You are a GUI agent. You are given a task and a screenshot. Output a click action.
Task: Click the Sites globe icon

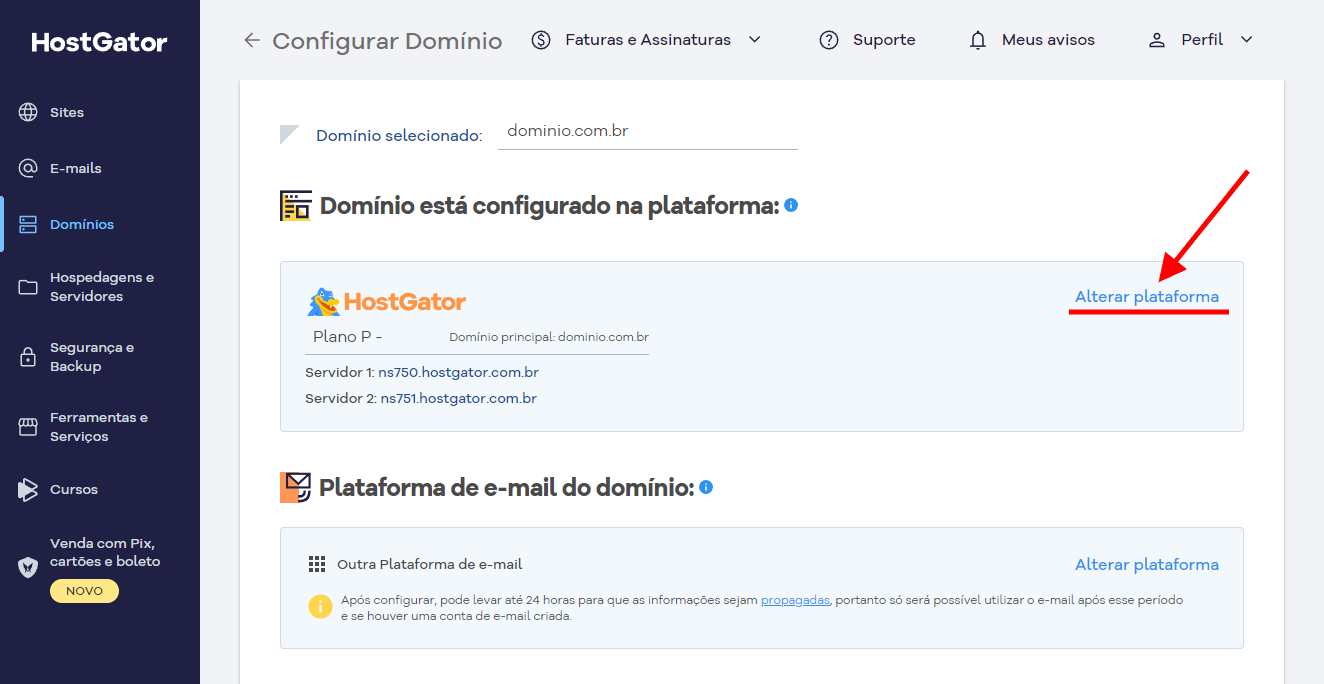(28, 112)
